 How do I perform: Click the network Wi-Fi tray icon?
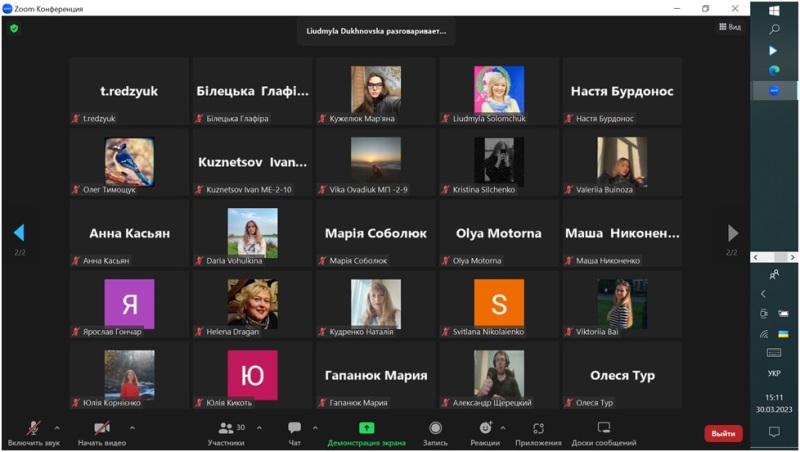click(x=764, y=334)
